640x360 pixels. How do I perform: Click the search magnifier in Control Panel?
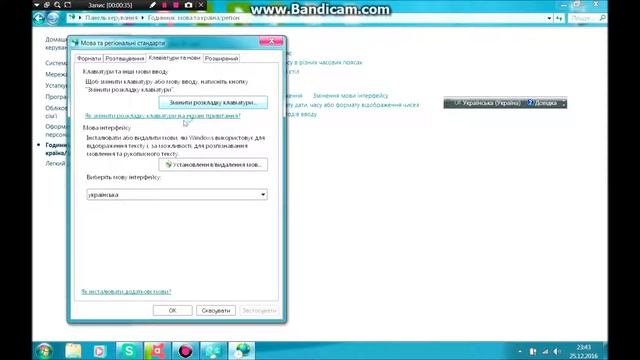pyautogui.click(x=602, y=18)
